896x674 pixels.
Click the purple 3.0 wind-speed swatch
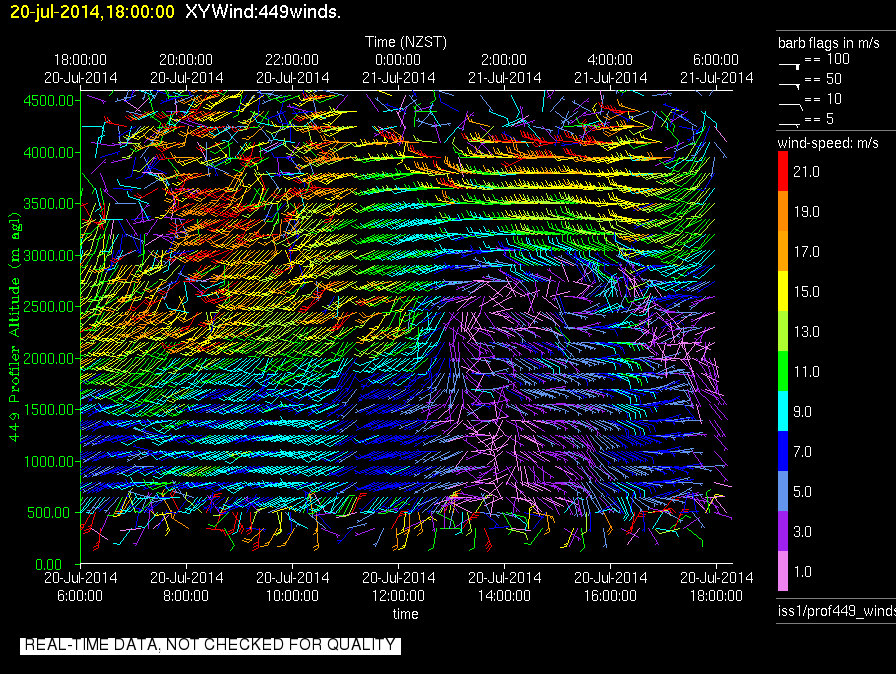click(x=783, y=531)
